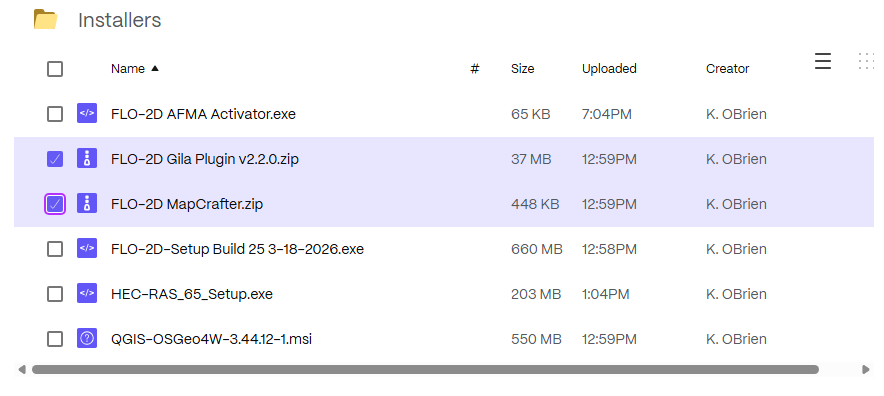Click 12:59PM in the QGIS row
This screenshot has height=396, width=884.
point(609,339)
